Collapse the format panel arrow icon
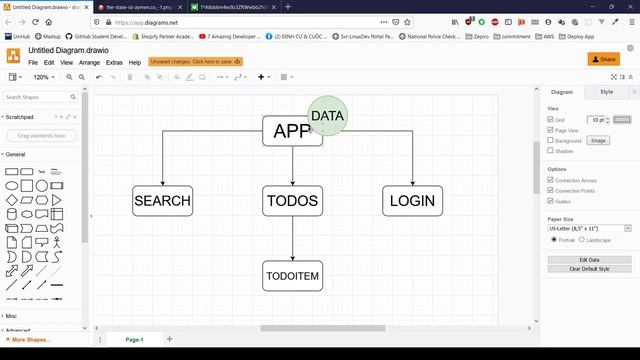640x360 pixels. (x=631, y=77)
